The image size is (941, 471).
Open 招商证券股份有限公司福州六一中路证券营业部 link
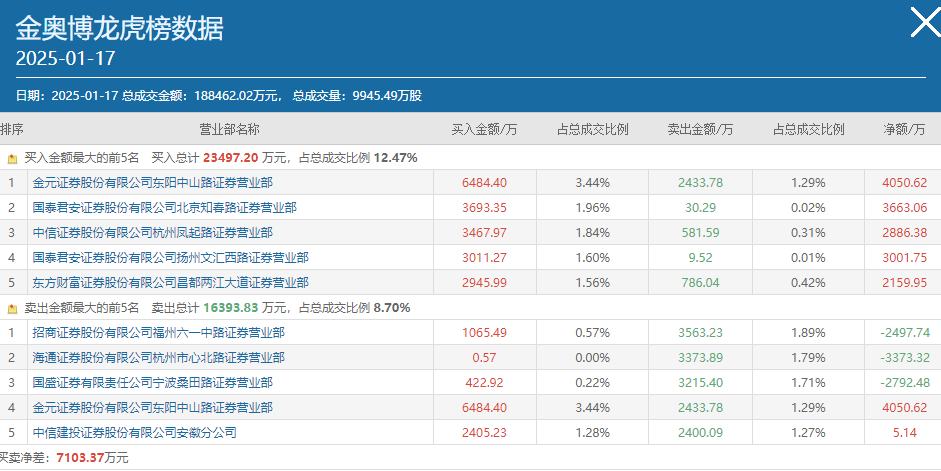point(158,333)
